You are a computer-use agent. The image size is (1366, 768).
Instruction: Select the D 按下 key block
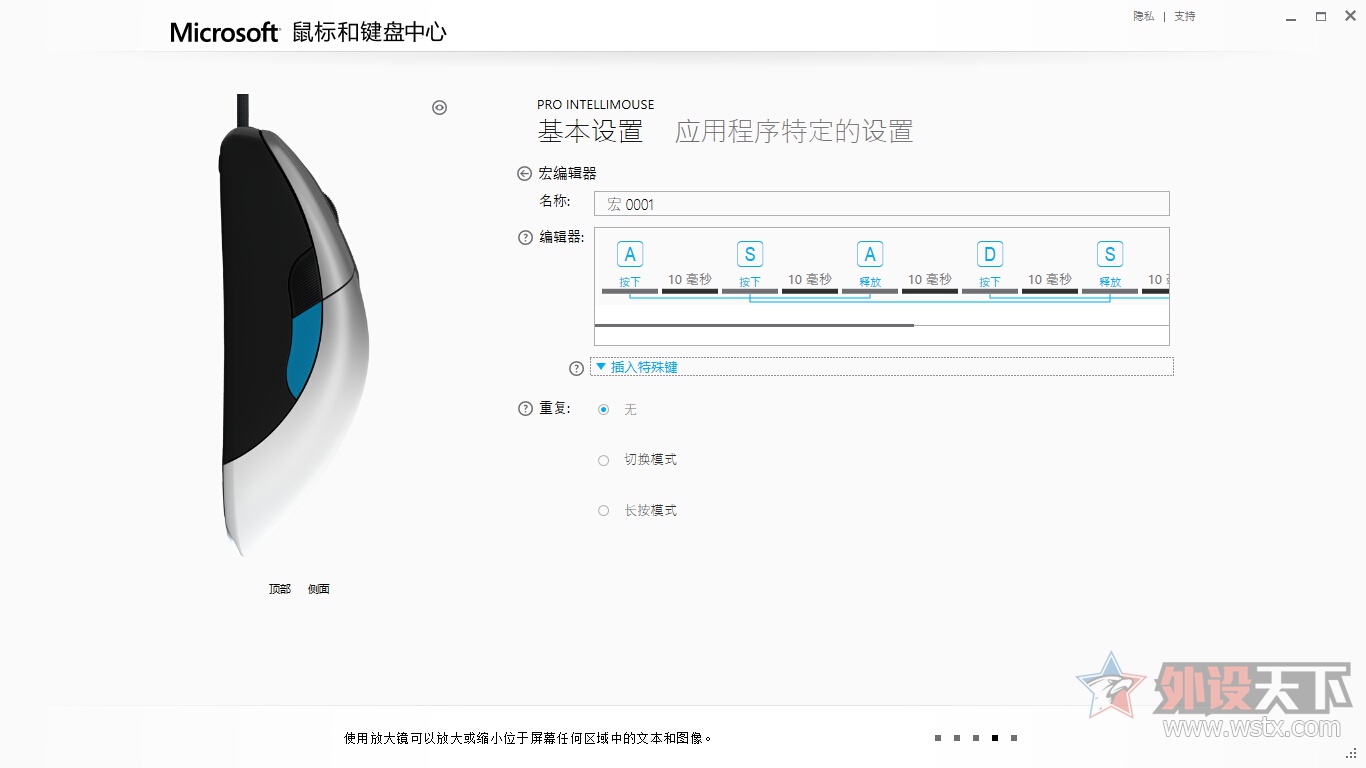point(990,265)
